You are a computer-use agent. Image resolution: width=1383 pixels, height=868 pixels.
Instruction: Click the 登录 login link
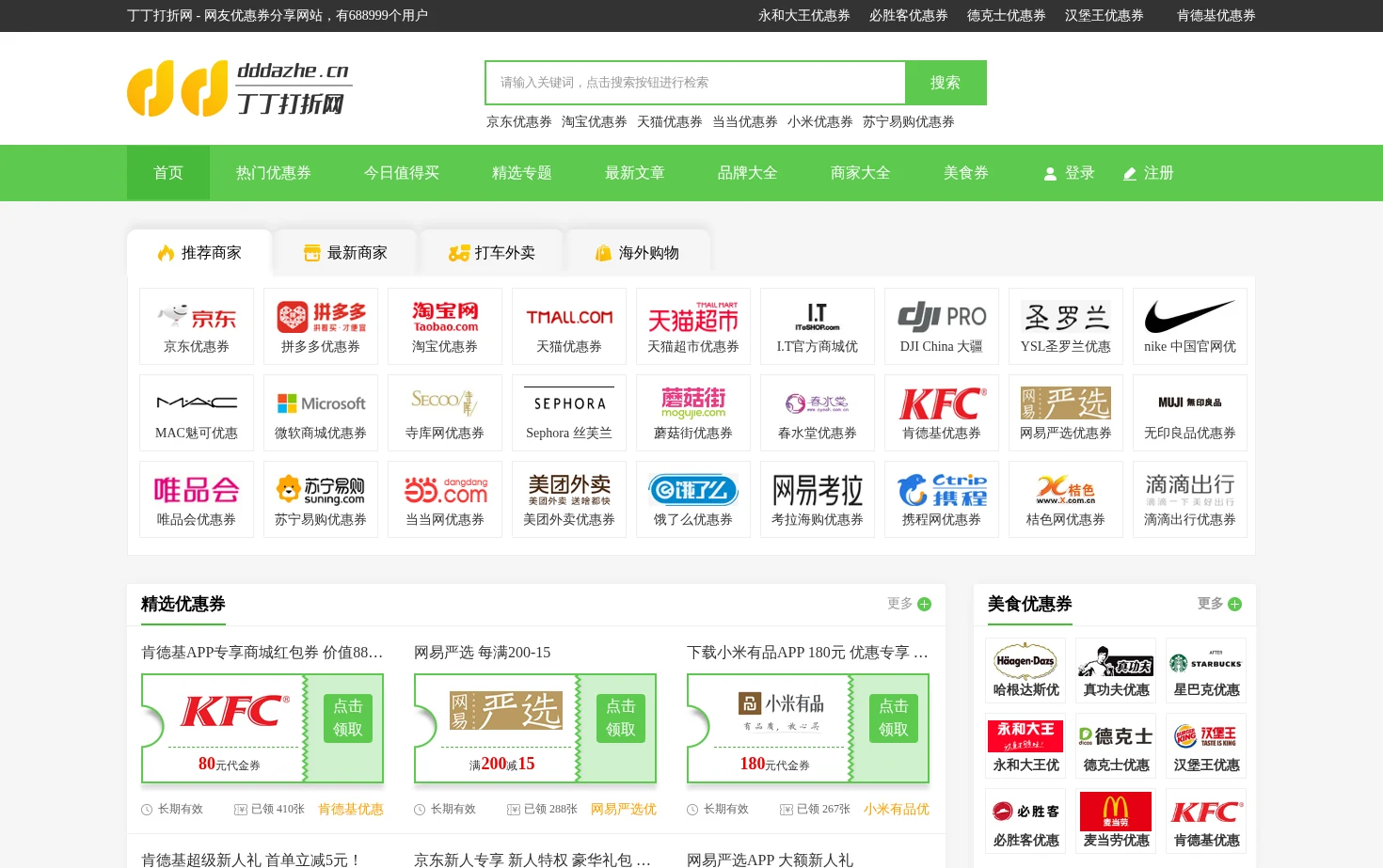(x=1070, y=173)
